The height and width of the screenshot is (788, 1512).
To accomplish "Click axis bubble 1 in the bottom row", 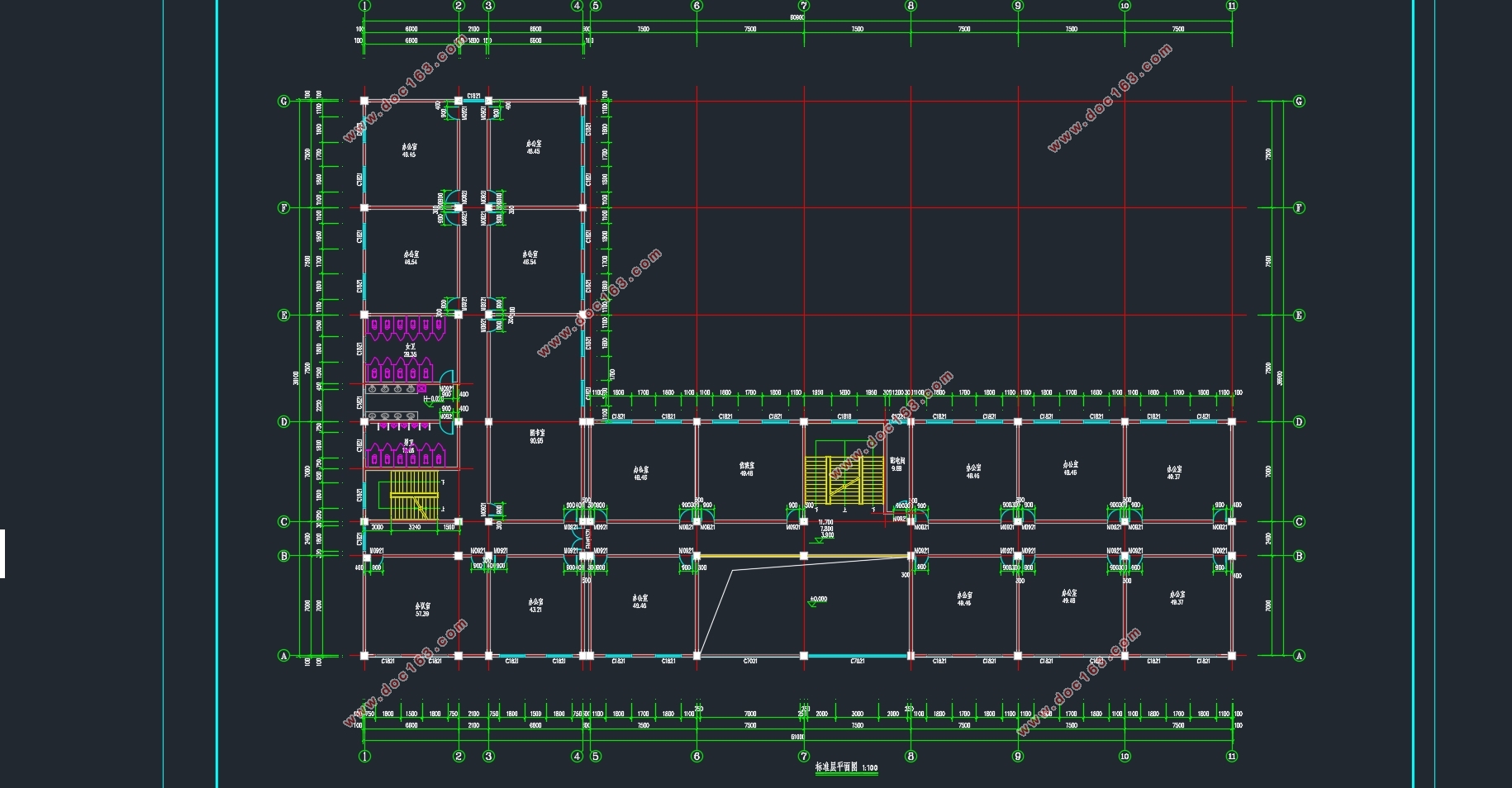I will [365, 756].
